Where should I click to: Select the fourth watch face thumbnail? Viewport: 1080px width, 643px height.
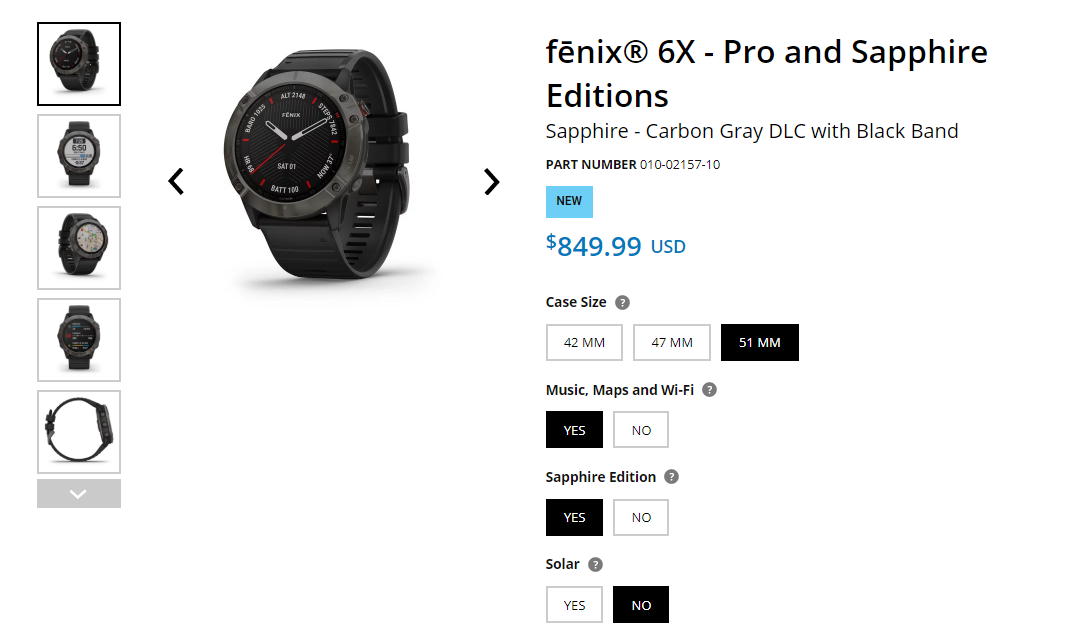click(79, 340)
